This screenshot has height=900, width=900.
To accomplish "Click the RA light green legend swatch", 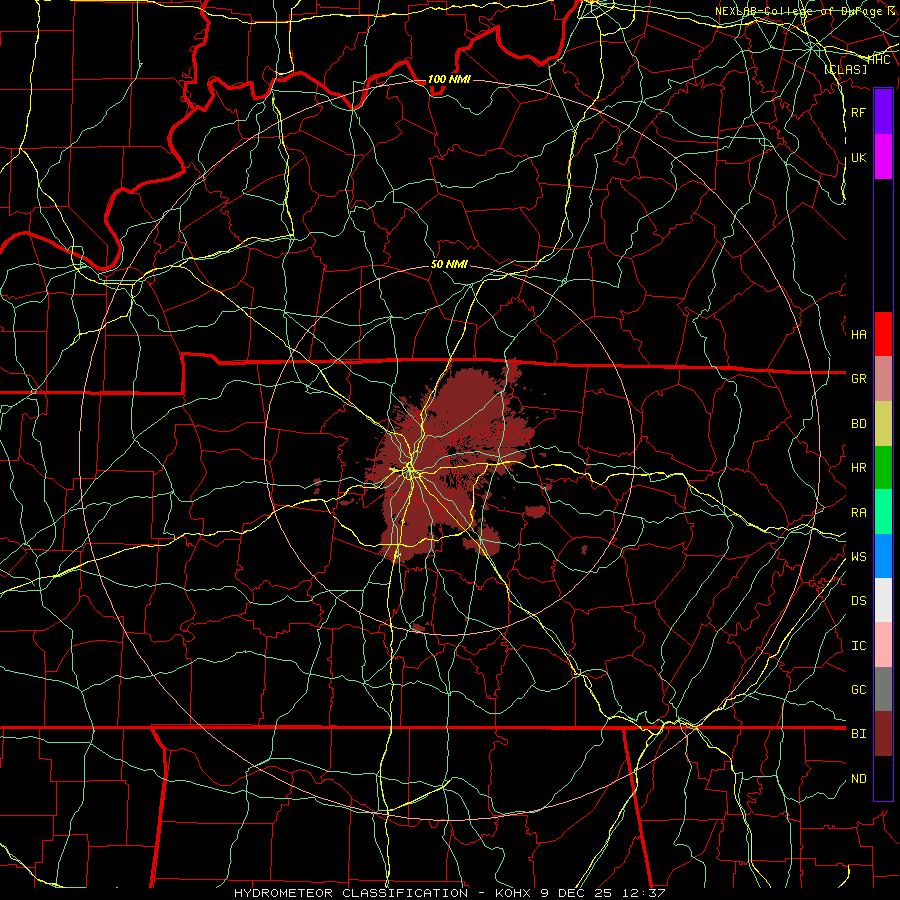I will pyautogui.click(x=883, y=512).
